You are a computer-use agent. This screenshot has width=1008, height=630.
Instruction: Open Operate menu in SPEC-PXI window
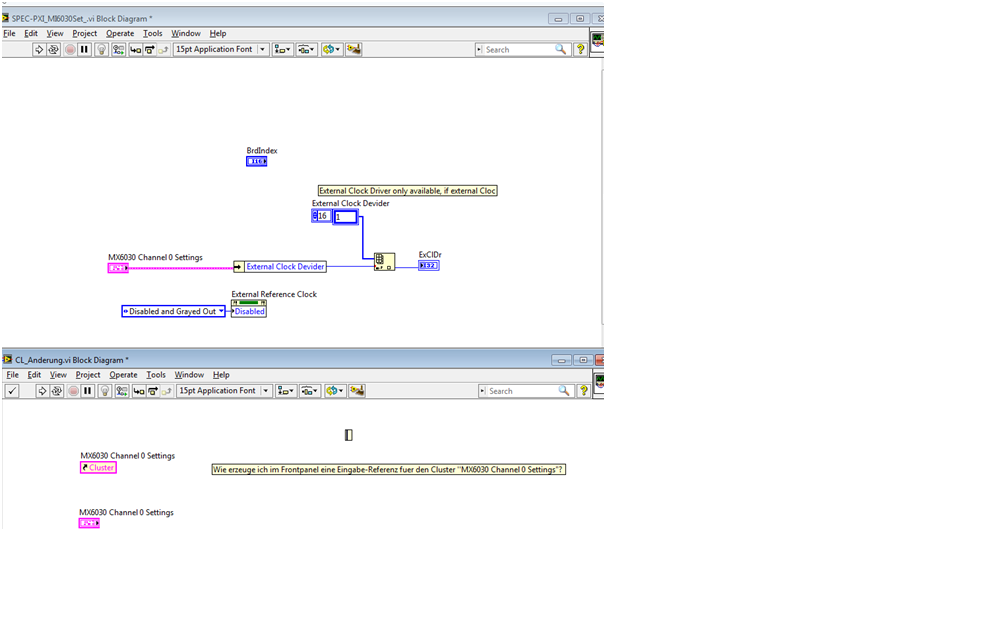click(120, 33)
